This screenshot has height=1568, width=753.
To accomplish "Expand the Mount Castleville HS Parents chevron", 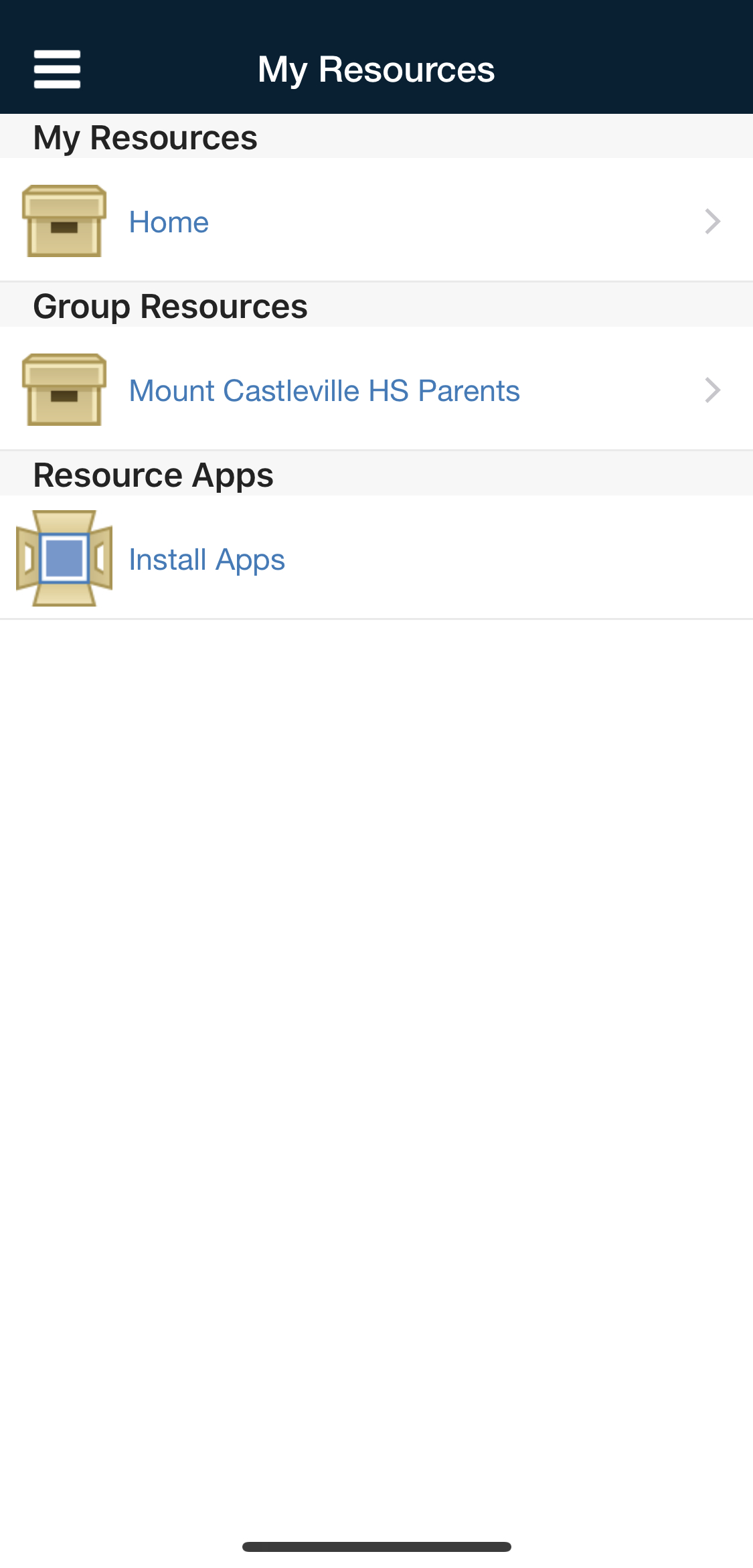I will point(712,390).
